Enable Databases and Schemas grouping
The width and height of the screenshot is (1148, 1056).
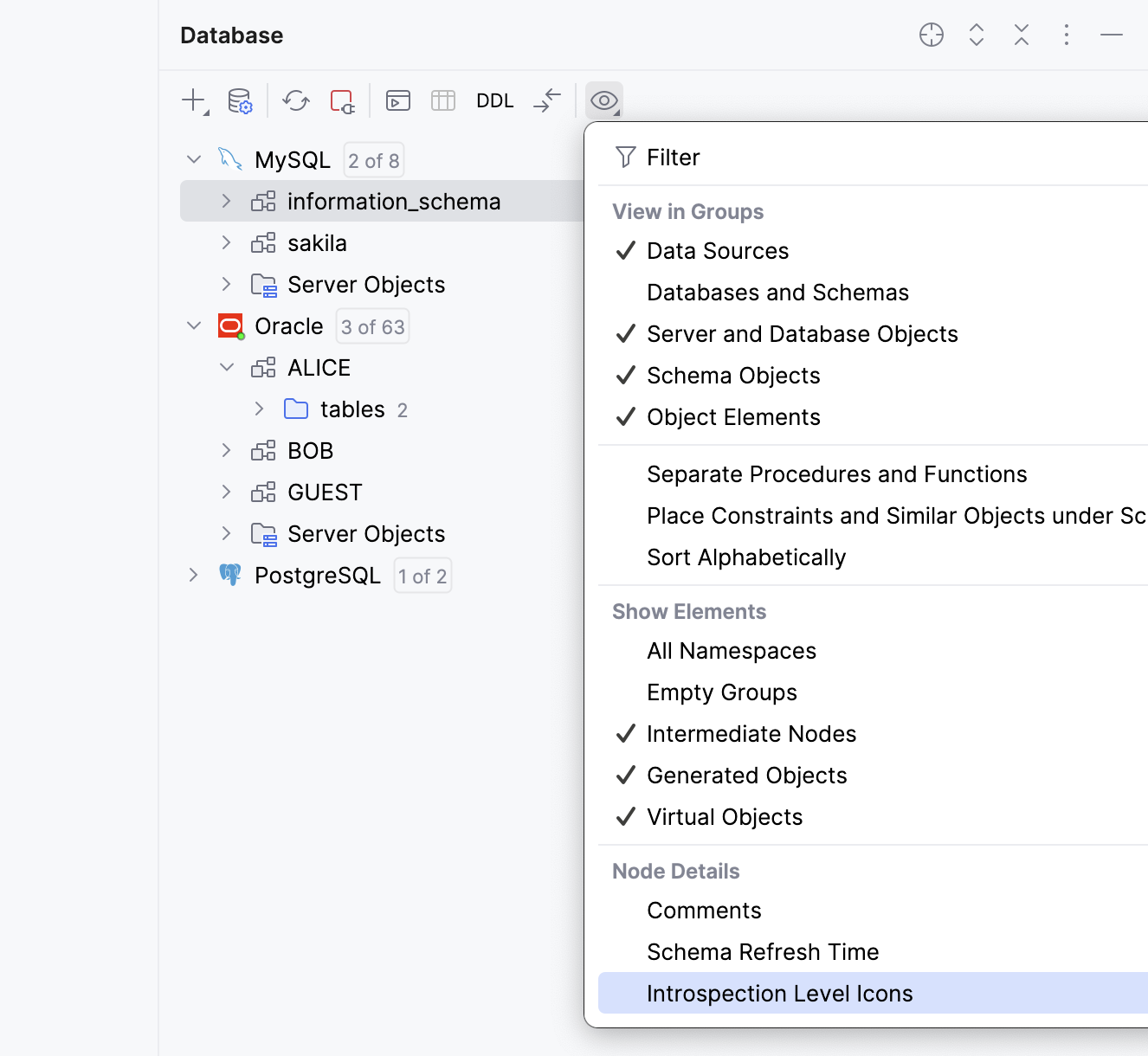click(x=777, y=293)
